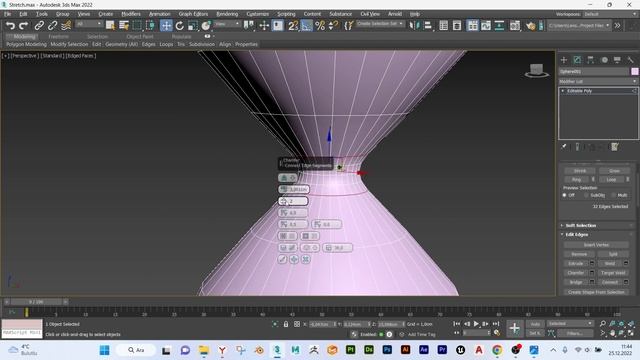The image size is (640, 360).
Task: Activate the Select and Rotate tool
Action: [x=180, y=26]
